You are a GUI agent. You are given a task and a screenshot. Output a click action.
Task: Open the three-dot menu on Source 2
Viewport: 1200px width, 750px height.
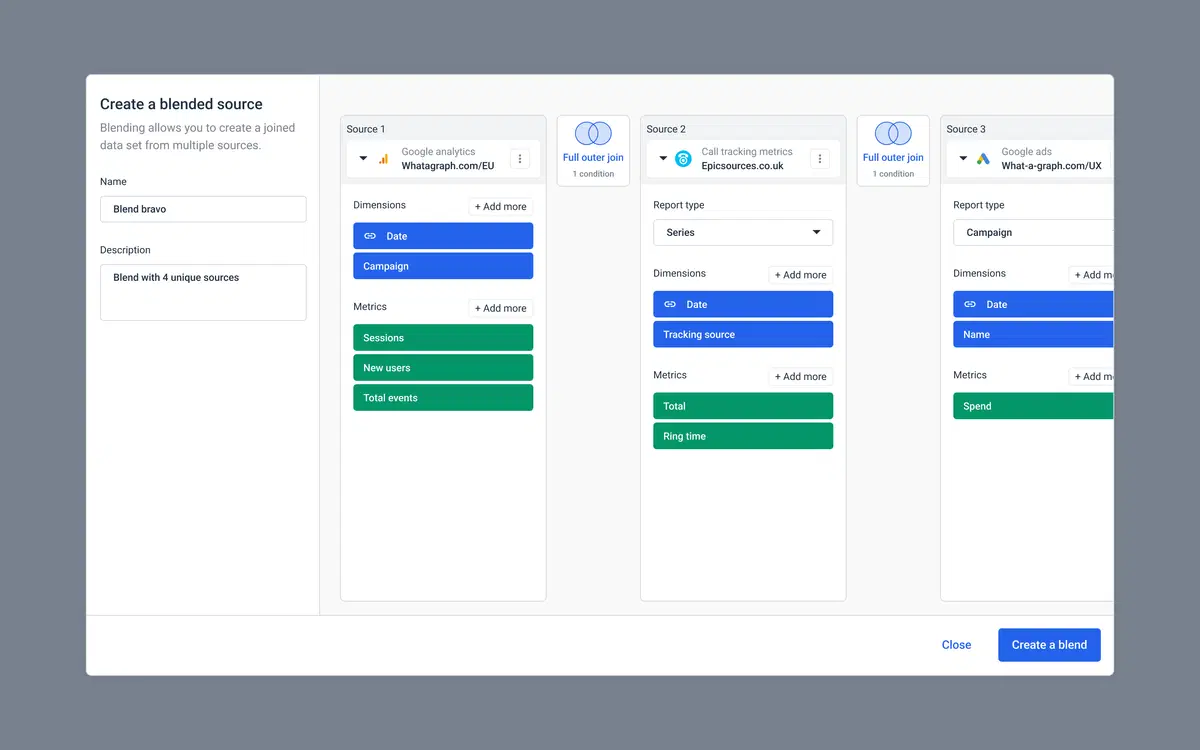[818, 158]
